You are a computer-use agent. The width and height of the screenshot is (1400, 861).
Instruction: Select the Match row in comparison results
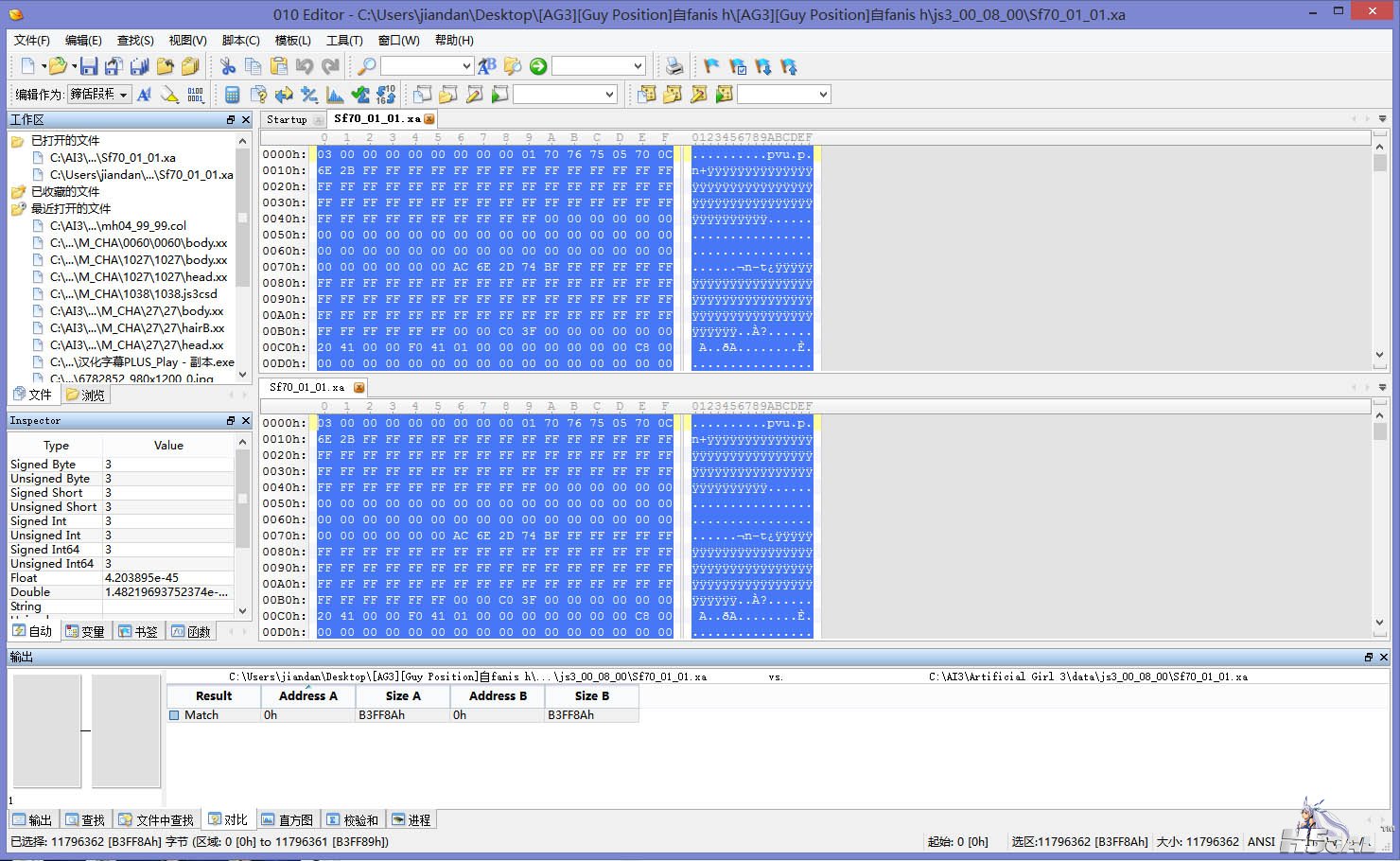click(x=201, y=715)
